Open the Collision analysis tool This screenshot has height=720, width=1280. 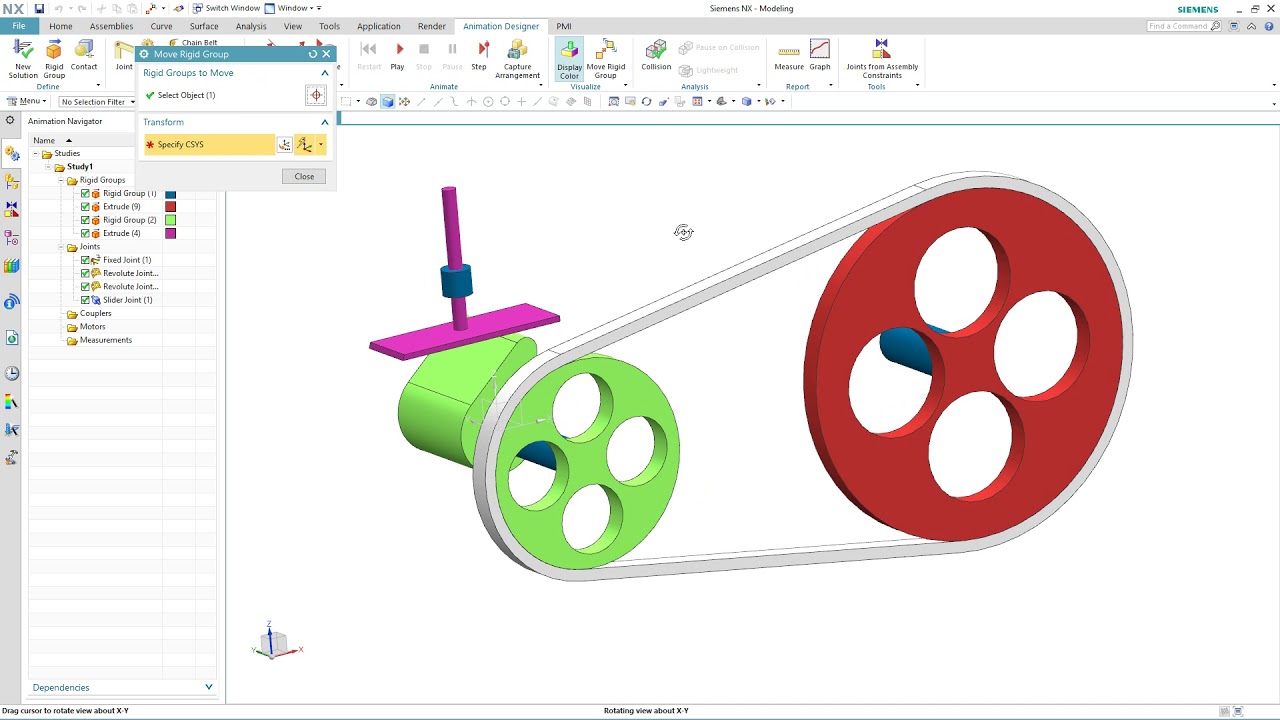click(x=656, y=56)
